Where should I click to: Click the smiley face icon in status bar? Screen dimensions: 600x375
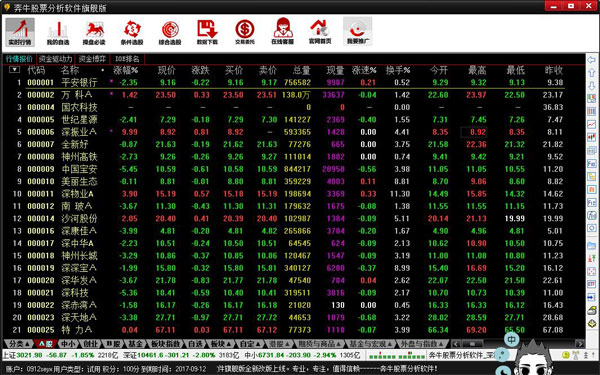click(566, 355)
